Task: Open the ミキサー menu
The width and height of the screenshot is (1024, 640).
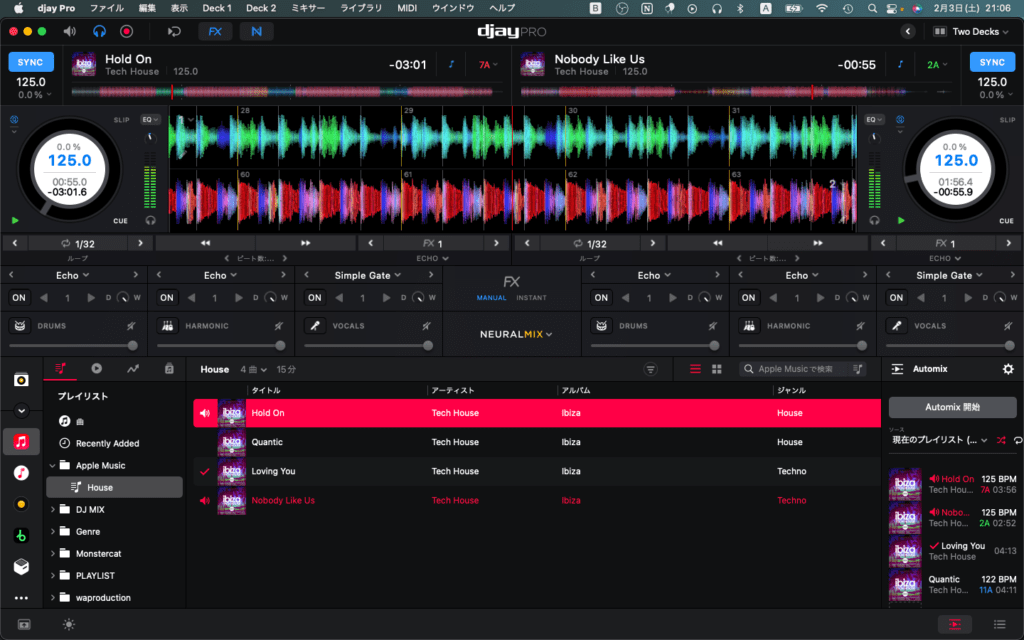Action: tap(308, 8)
